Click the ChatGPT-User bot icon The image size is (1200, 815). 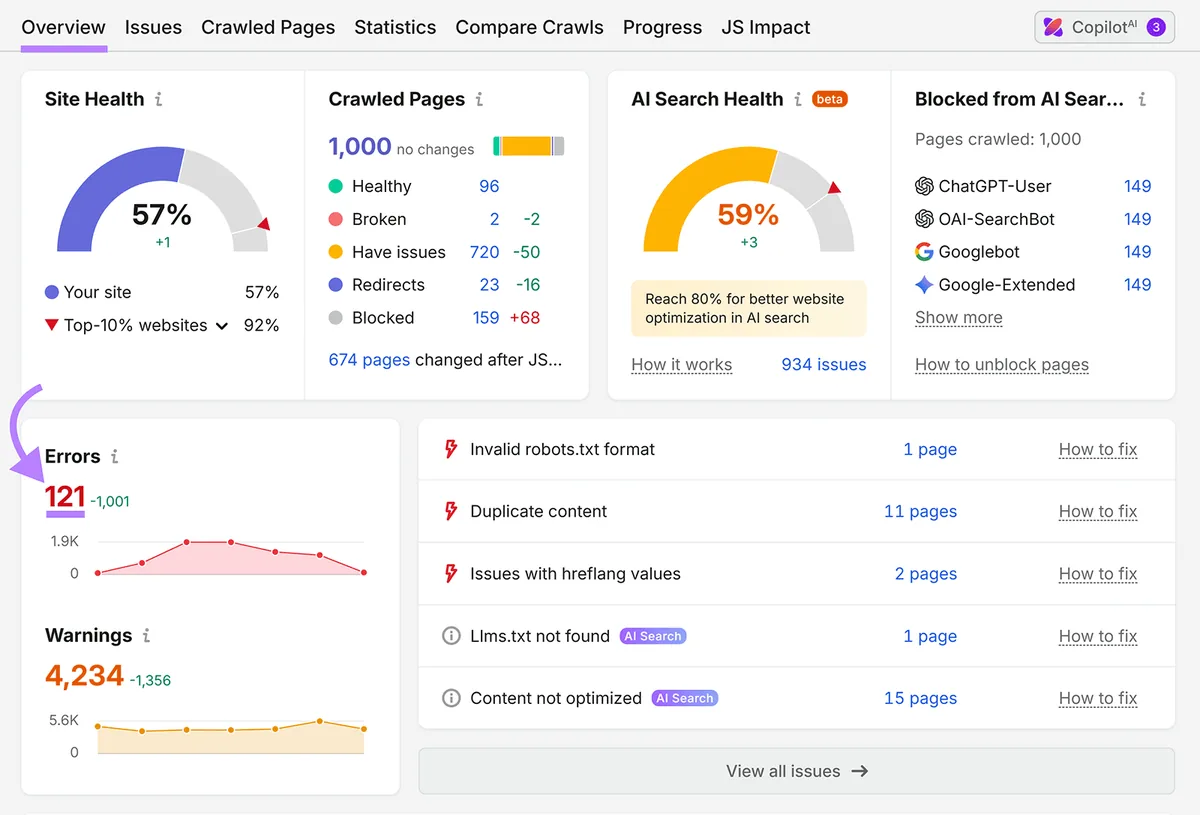(924, 186)
